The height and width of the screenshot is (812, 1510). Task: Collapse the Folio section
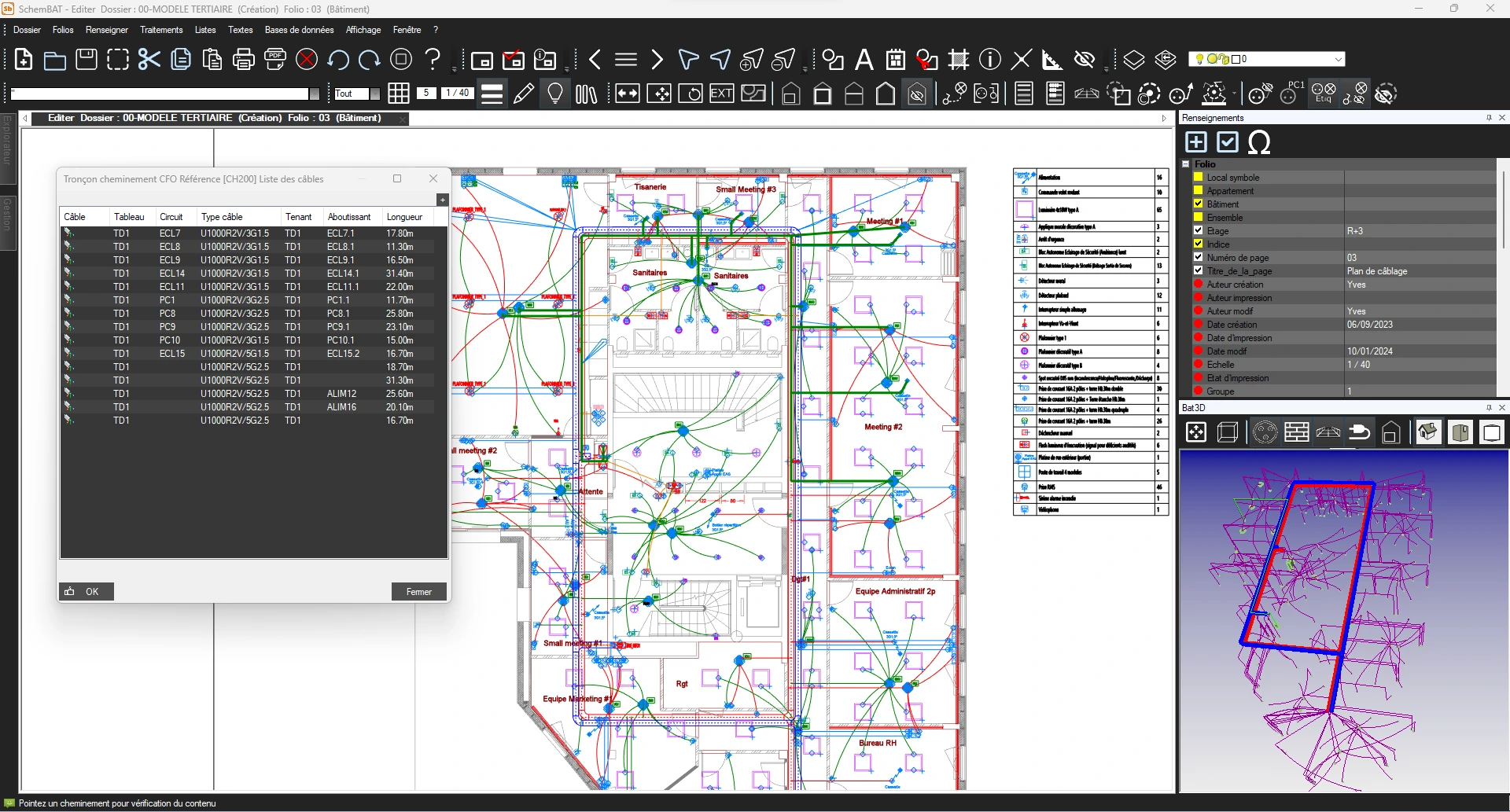click(1186, 164)
